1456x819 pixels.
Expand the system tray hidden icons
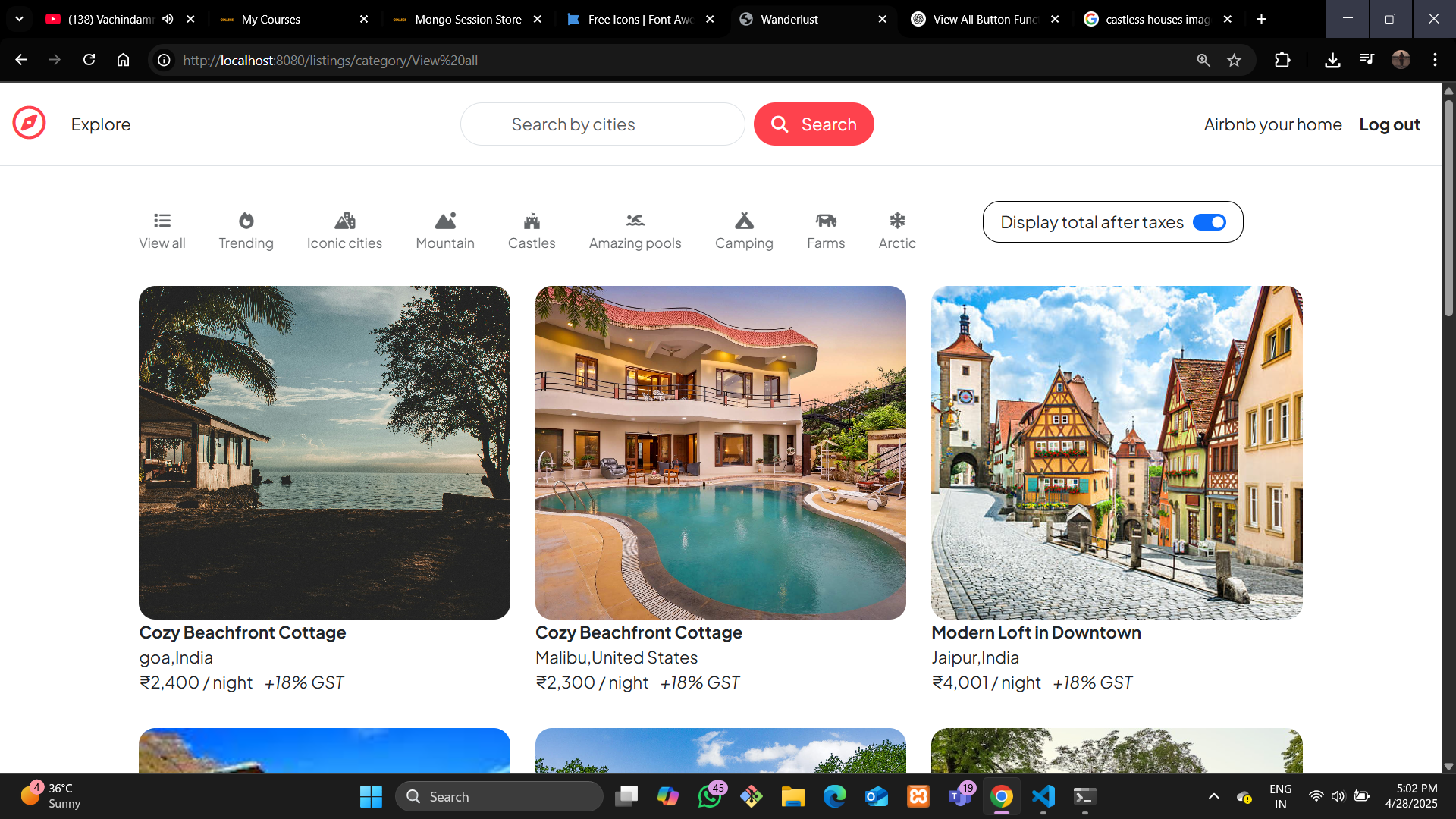(1213, 796)
